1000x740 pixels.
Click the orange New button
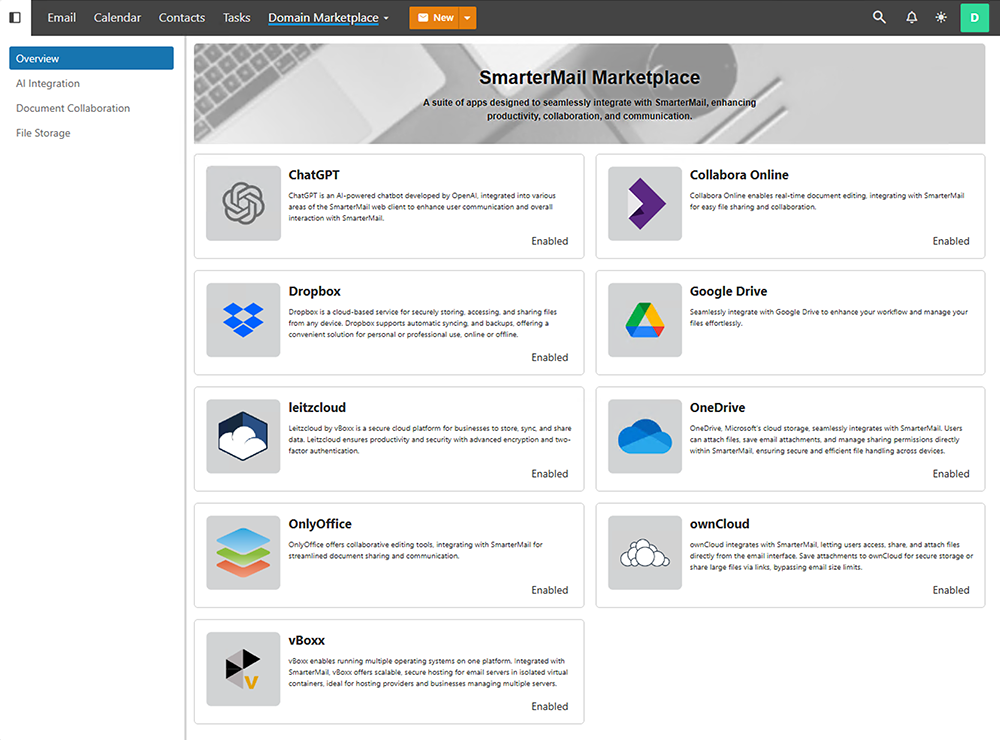pos(435,17)
